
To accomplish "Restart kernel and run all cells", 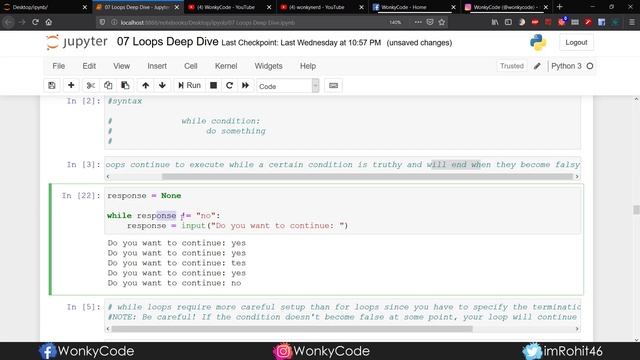I will click(245, 85).
